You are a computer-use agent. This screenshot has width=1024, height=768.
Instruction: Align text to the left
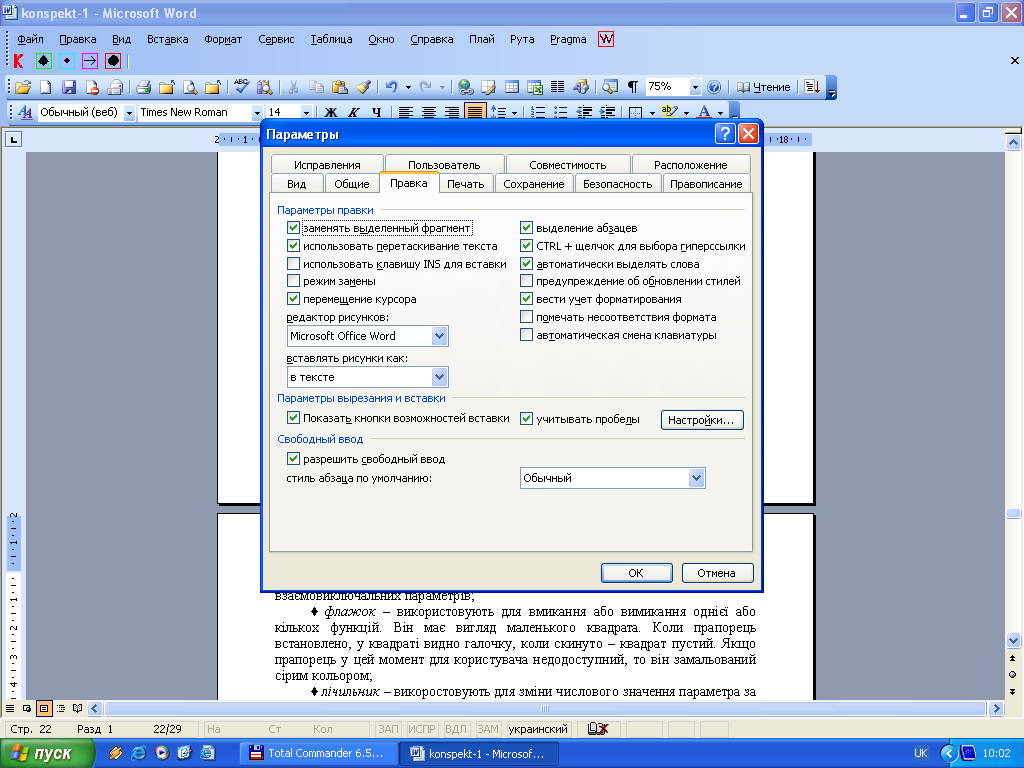406,112
